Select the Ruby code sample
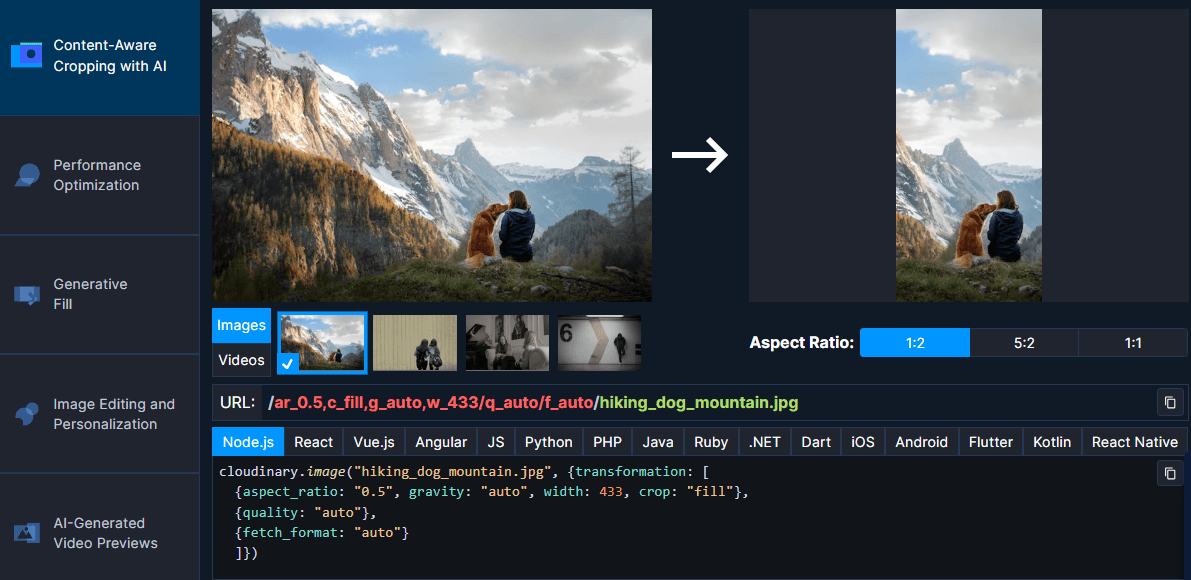The width and height of the screenshot is (1191, 580). 711,441
